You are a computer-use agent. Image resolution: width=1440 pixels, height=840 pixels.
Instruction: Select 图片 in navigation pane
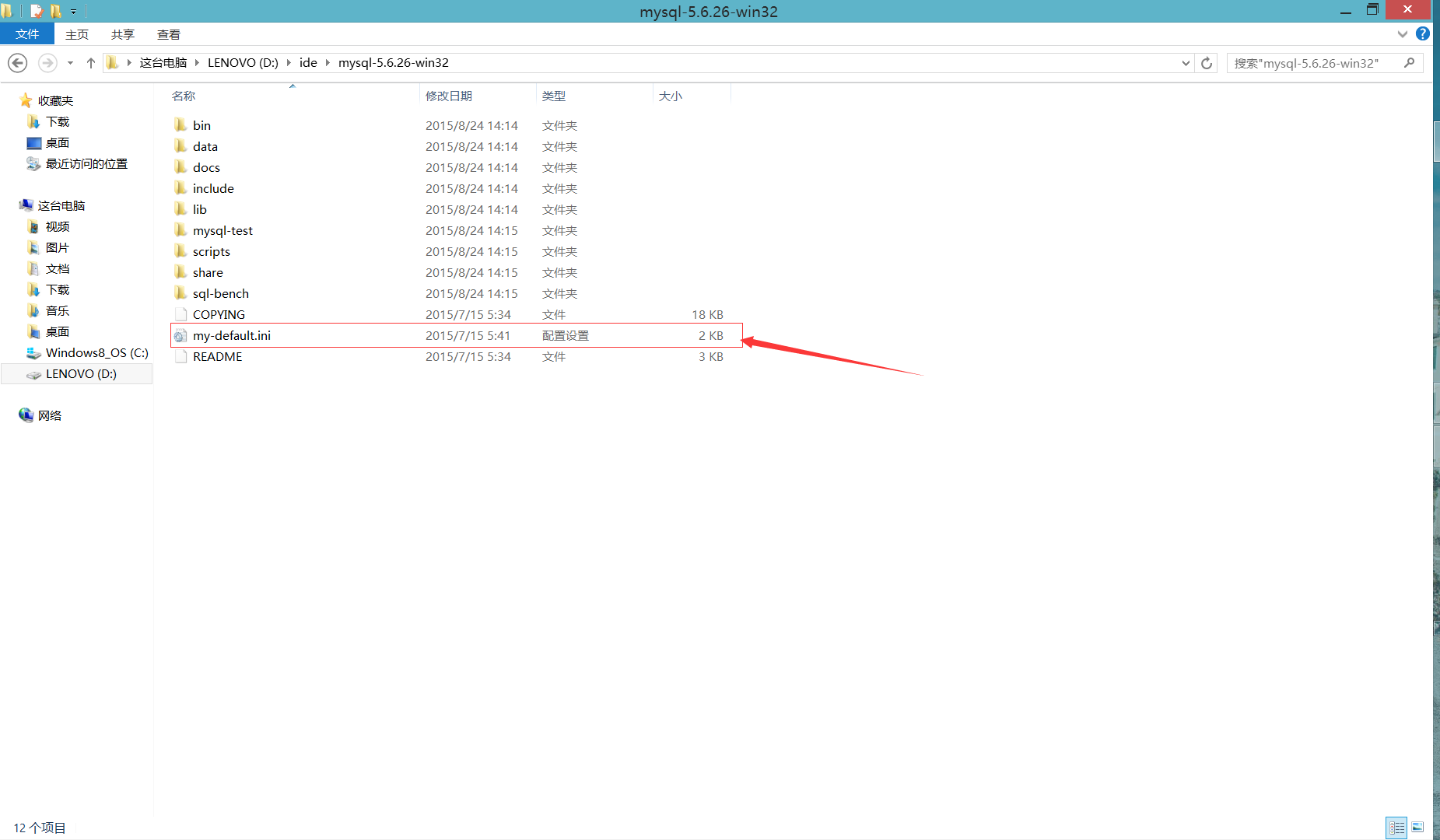[58, 247]
